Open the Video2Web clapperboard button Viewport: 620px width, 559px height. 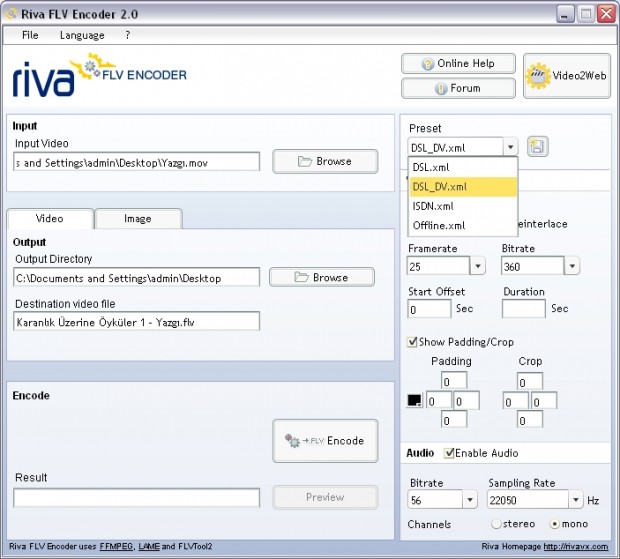coord(567,76)
